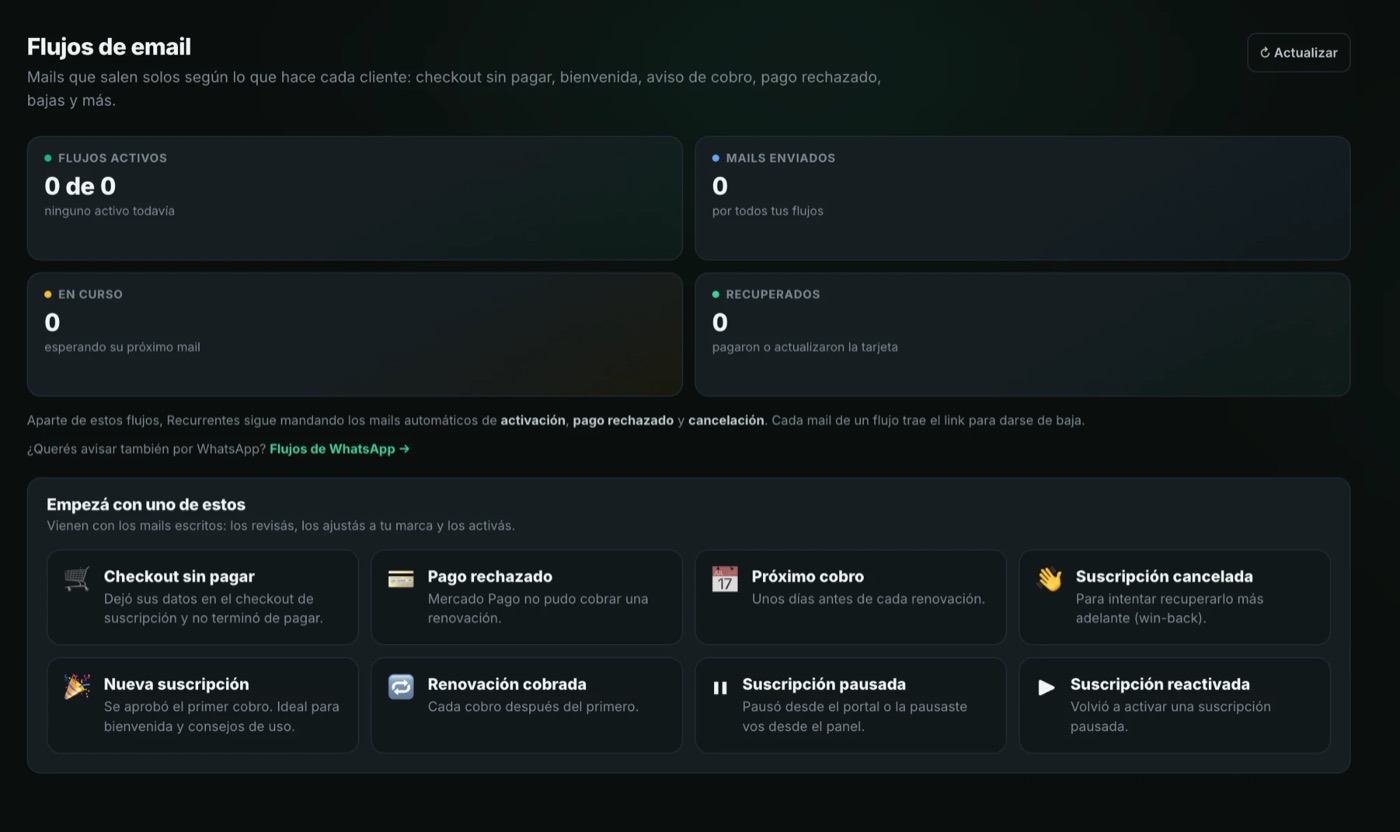Click the 'por todos tus flujos' caption
Image resolution: width=1400 pixels, height=832 pixels.
point(768,211)
